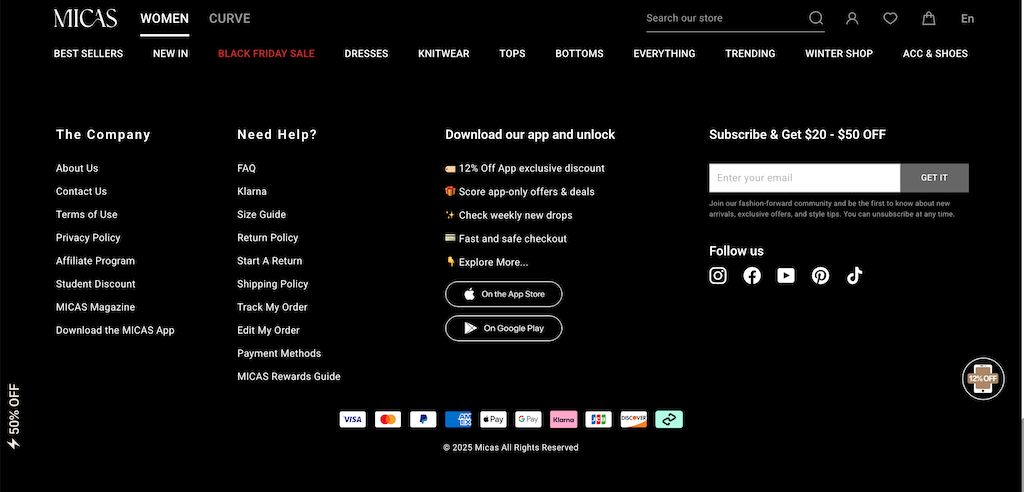The image size is (1024, 492).
Task: Click the On the App Store button
Action: point(504,294)
